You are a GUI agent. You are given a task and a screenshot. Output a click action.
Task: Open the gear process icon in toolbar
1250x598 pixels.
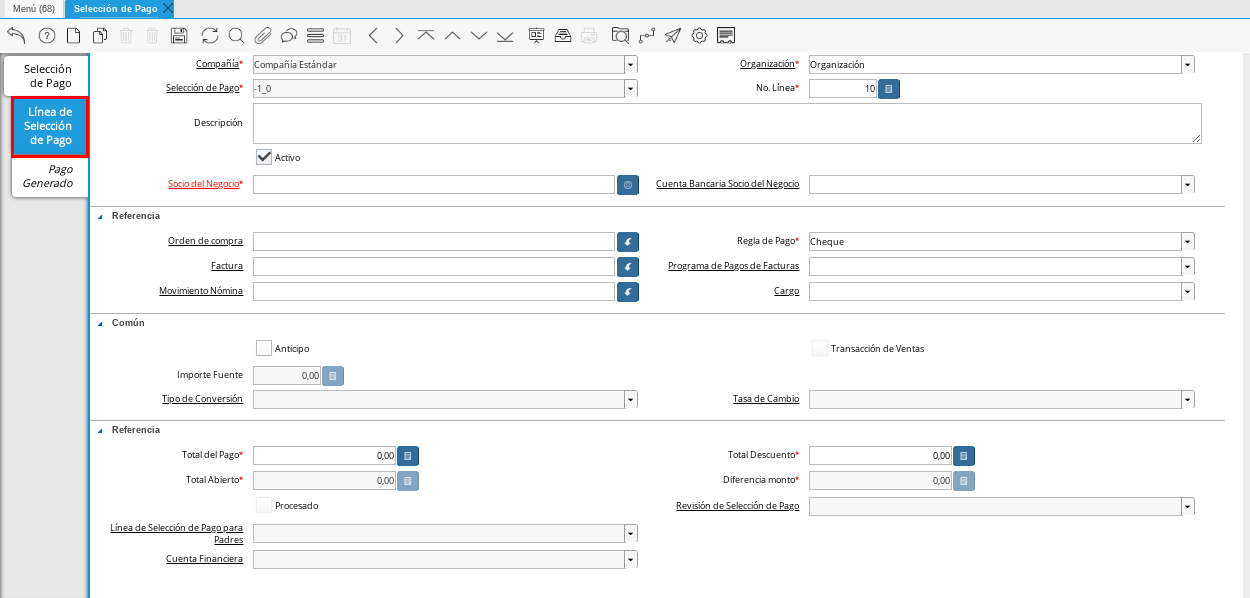(x=699, y=36)
